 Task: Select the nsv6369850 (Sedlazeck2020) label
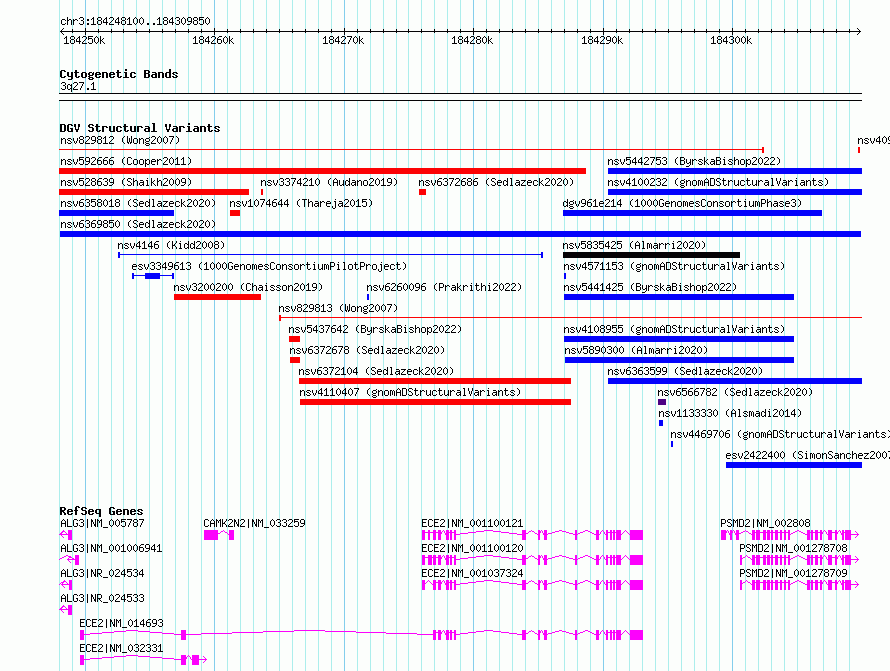coord(138,224)
